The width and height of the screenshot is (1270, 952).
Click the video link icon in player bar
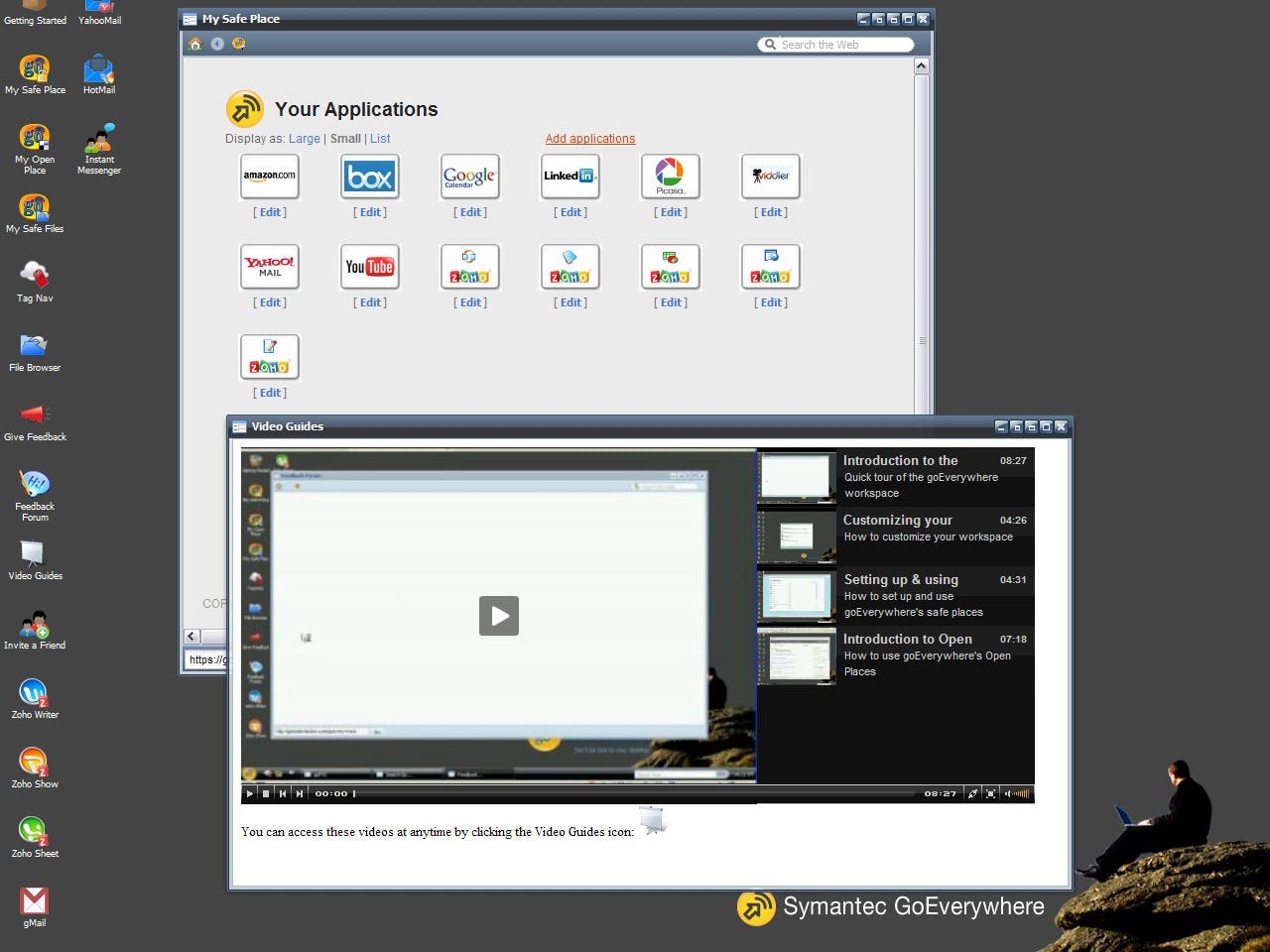click(x=972, y=793)
